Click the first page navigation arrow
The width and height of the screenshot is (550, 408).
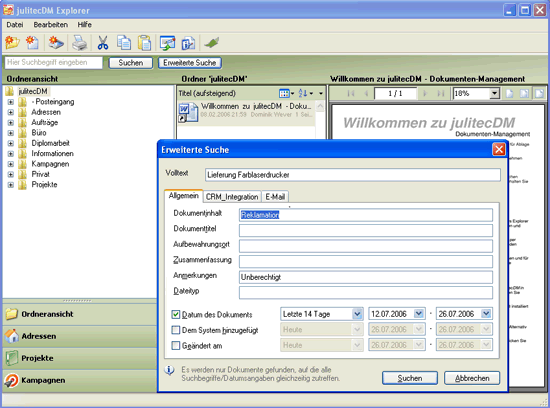click(350, 93)
